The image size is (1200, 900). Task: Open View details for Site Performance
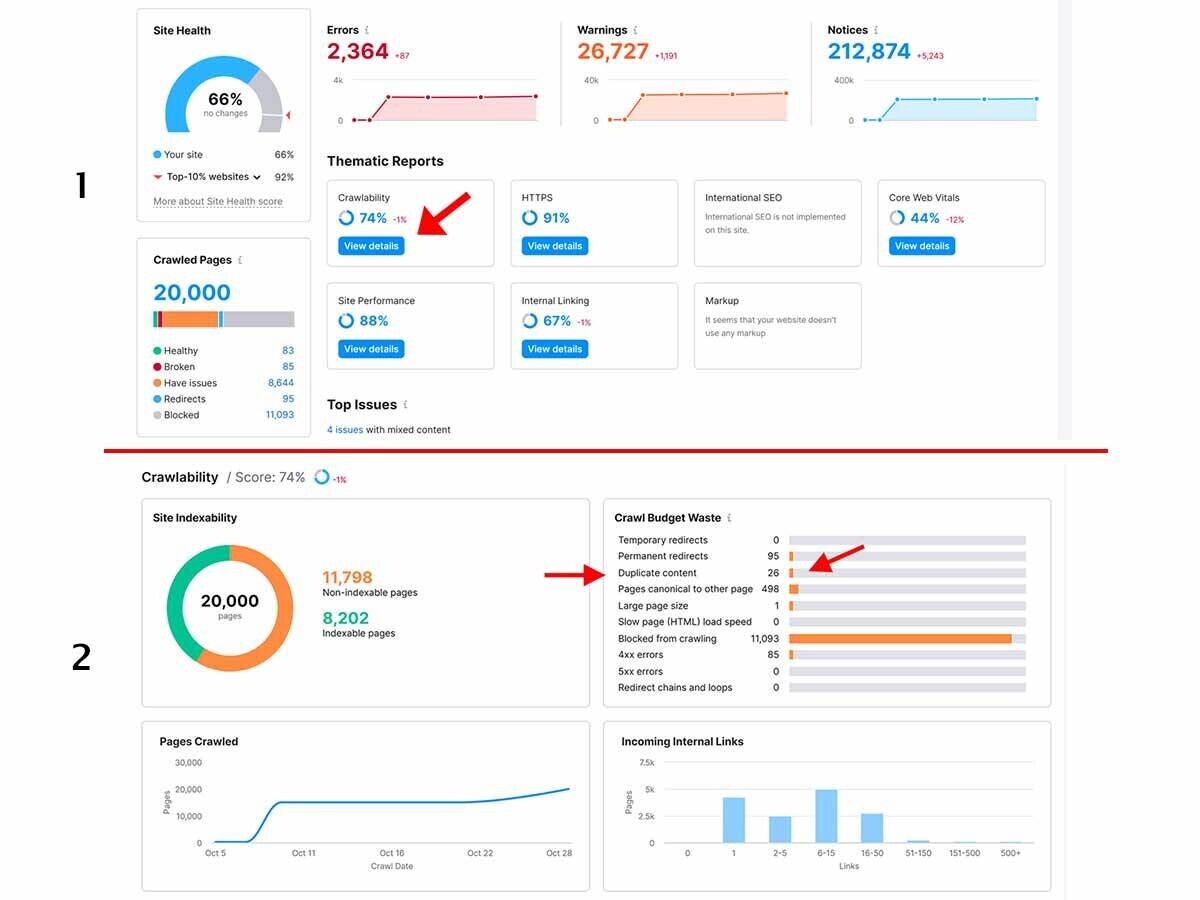point(371,349)
